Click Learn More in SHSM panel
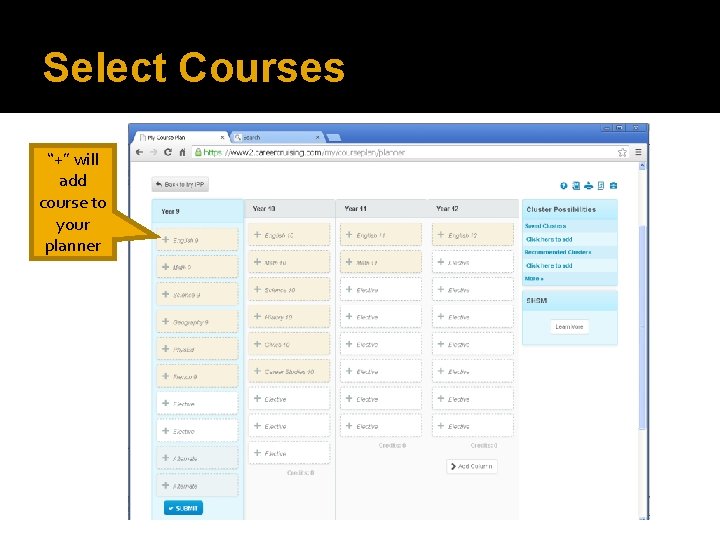 (569, 326)
